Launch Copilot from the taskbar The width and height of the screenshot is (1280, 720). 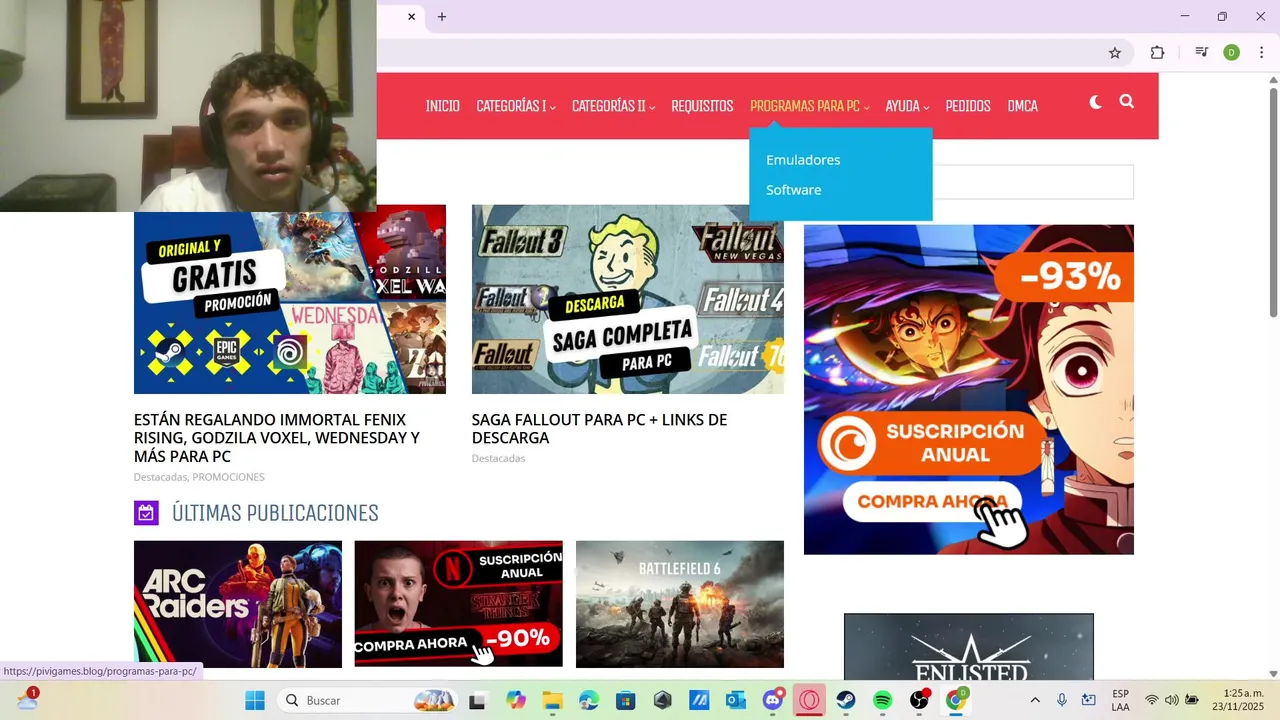coord(516,700)
